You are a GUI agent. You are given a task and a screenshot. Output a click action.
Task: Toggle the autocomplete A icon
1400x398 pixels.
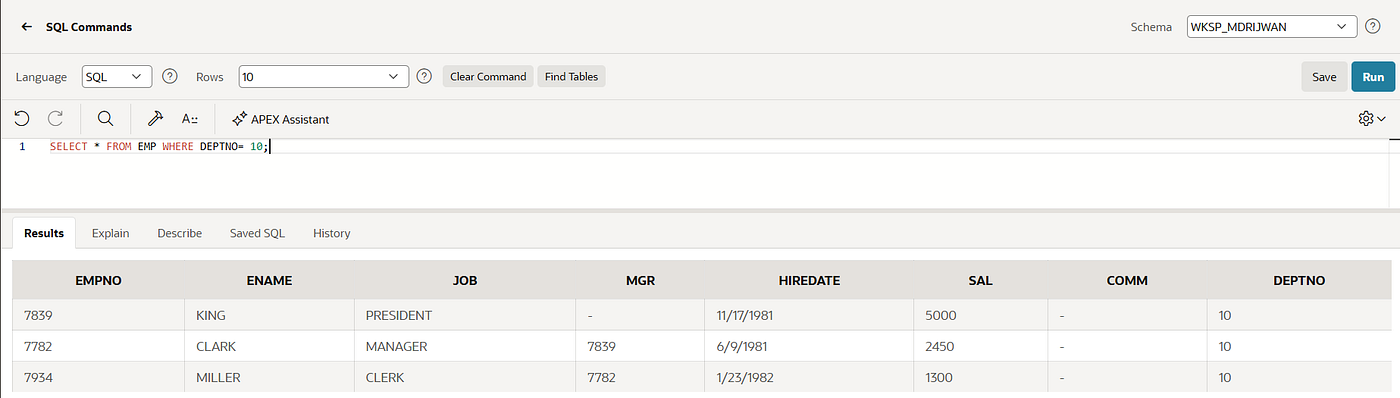coord(190,119)
